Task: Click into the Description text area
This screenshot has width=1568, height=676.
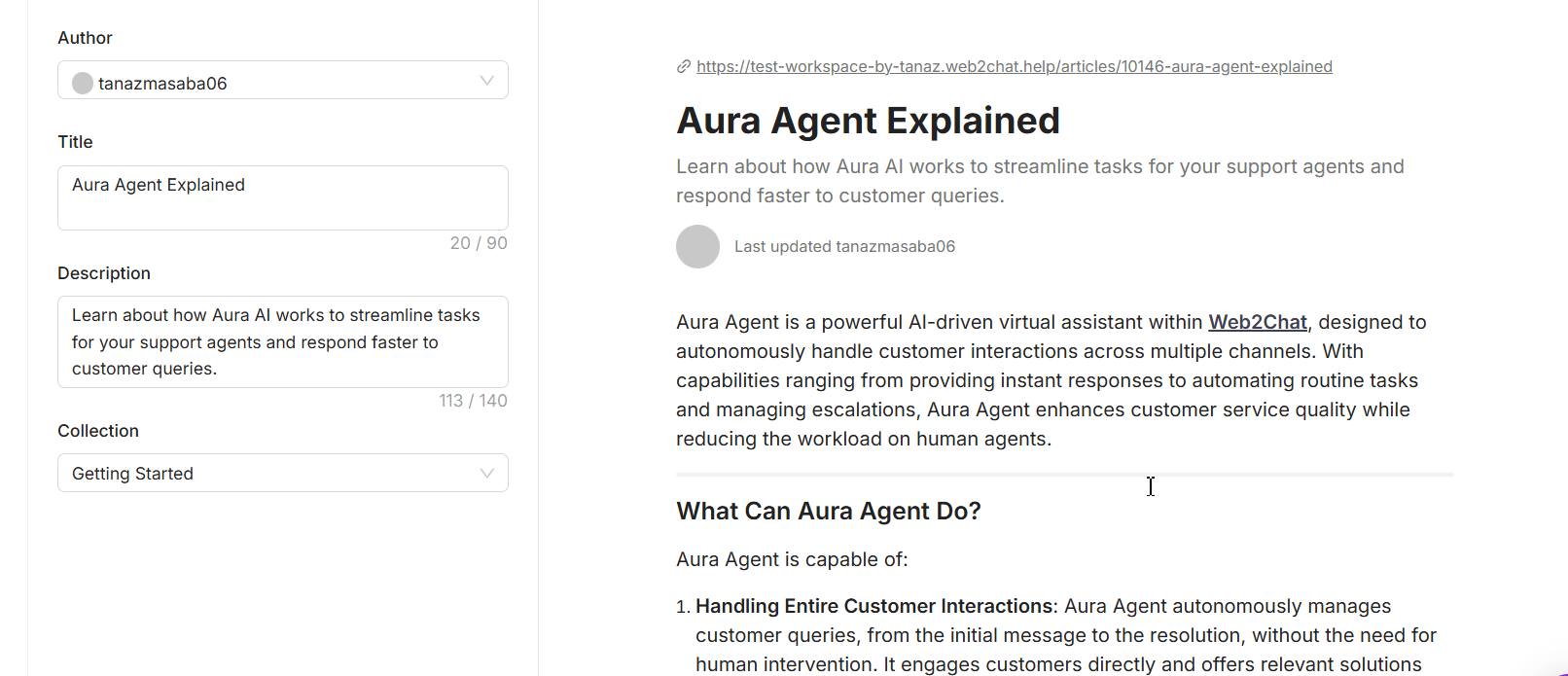Action: (282, 341)
